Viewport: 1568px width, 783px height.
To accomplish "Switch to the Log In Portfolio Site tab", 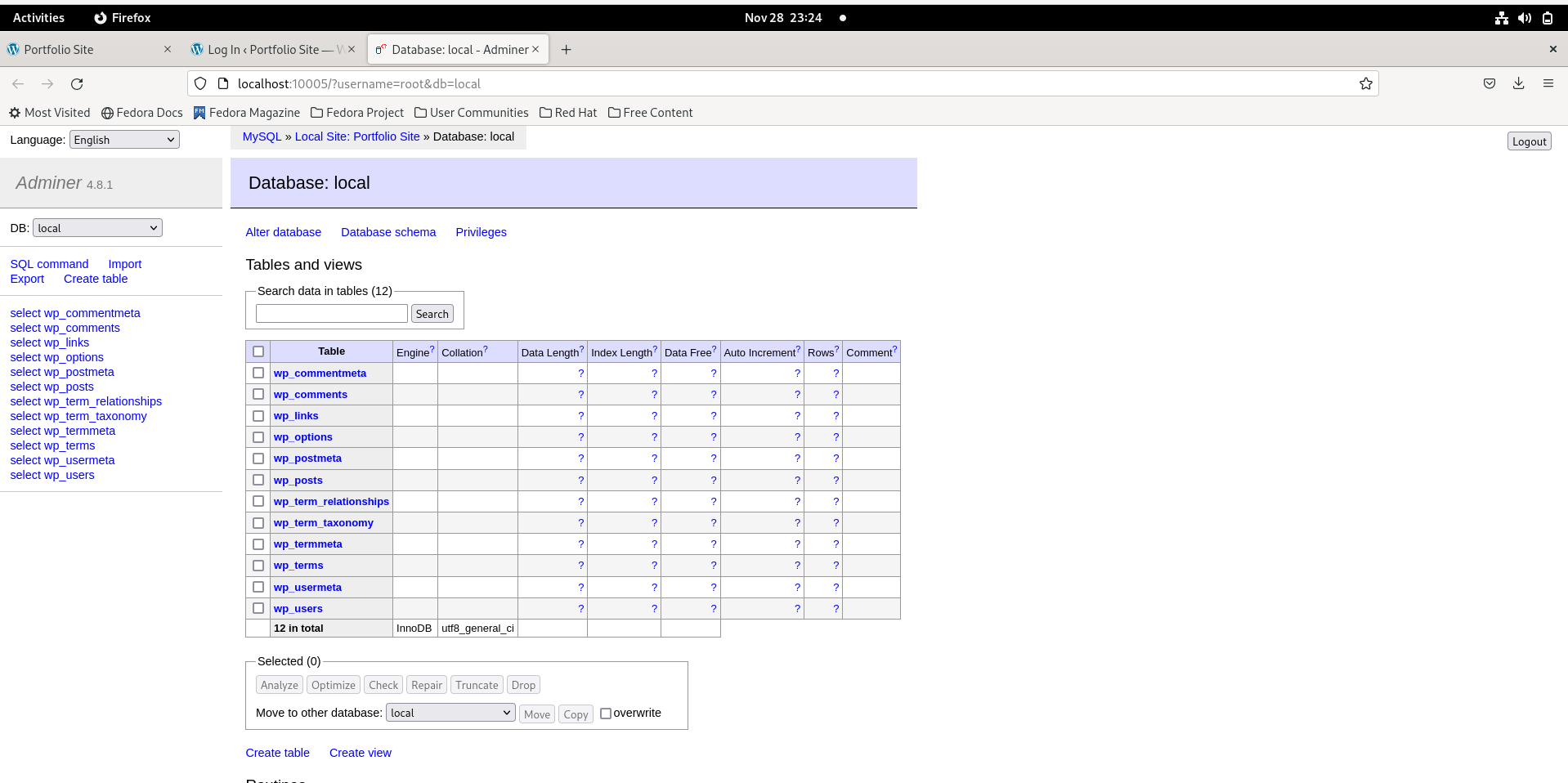I will [270, 50].
